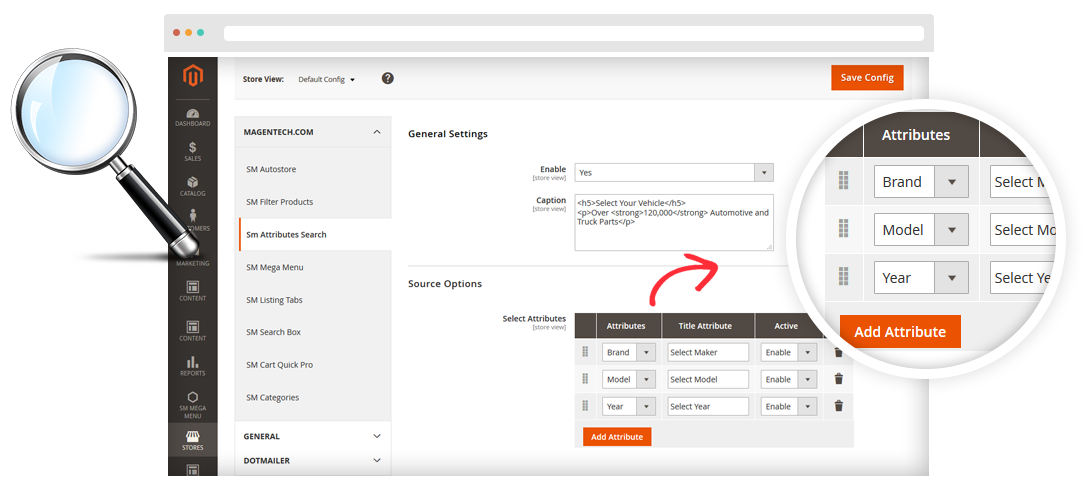
Task: Open the Catalog sidebar icon
Action: pos(193,186)
